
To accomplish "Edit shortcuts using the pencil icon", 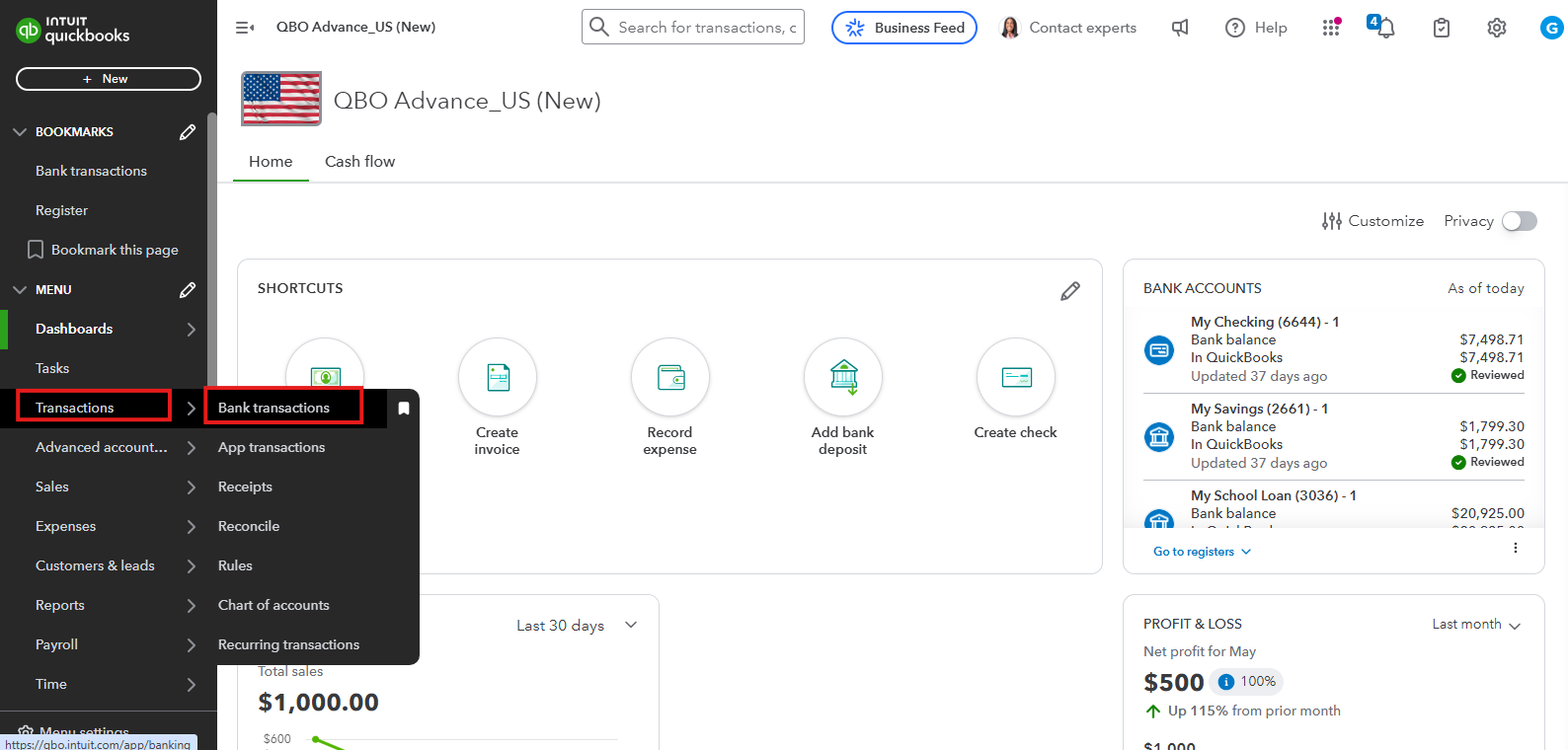I will pyautogui.click(x=1070, y=291).
